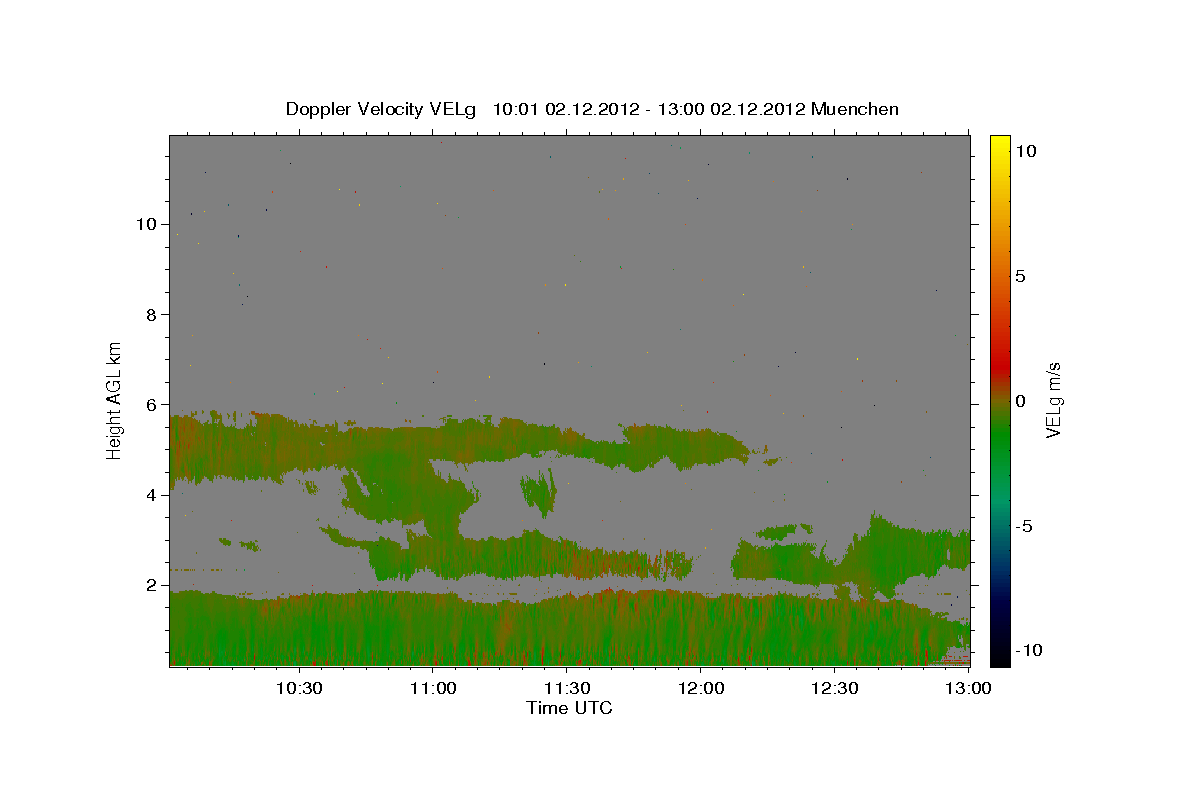This screenshot has width=1200, height=800.
Task: Click the colorbar value -10 label
Action: pos(1028,650)
